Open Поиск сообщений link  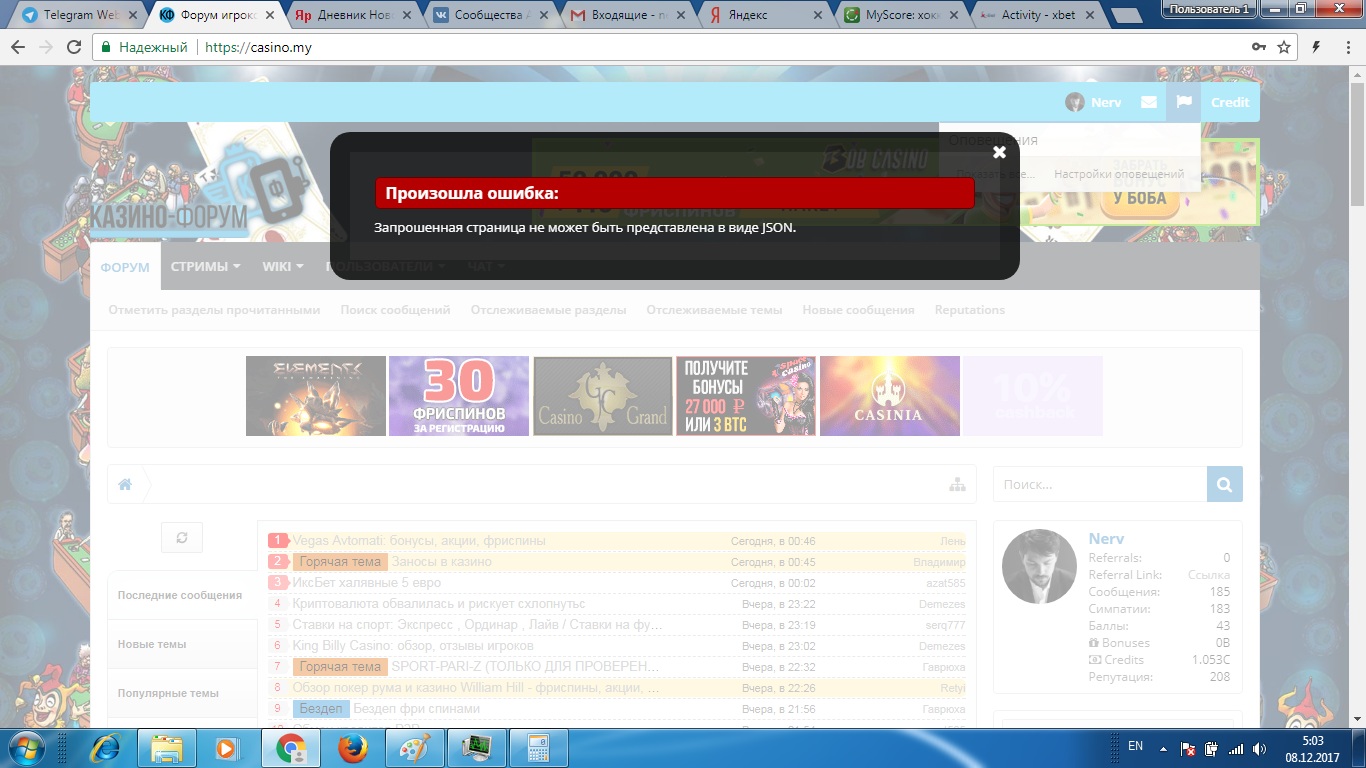[395, 310]
